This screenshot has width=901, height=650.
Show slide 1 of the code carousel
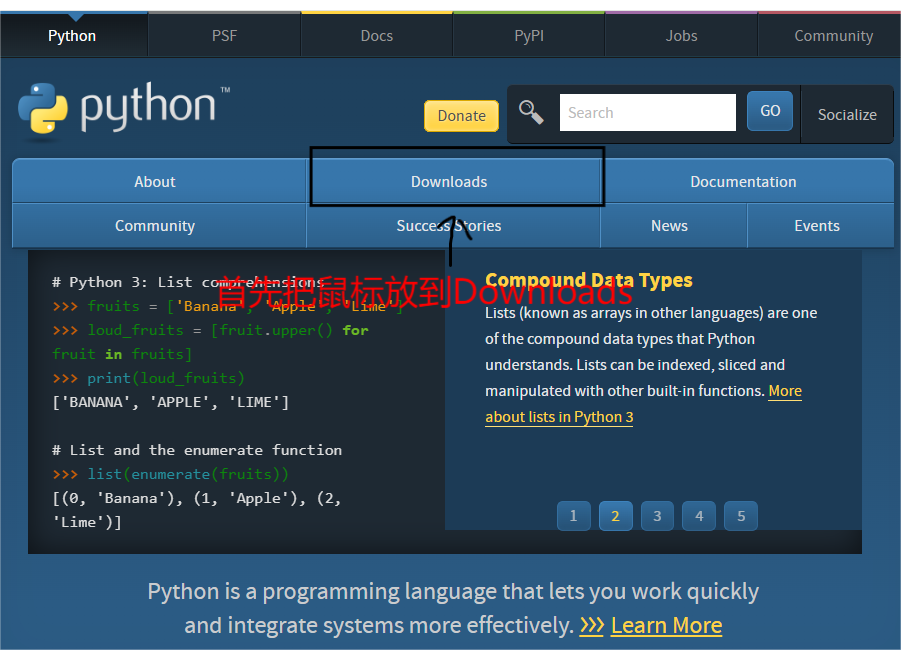point(573,516)
